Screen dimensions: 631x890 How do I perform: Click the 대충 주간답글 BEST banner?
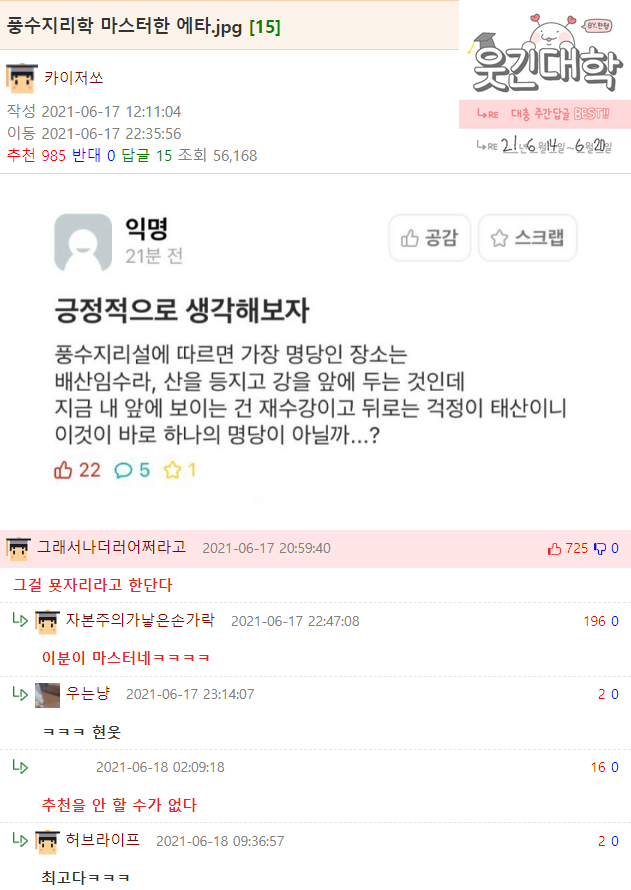545,114
